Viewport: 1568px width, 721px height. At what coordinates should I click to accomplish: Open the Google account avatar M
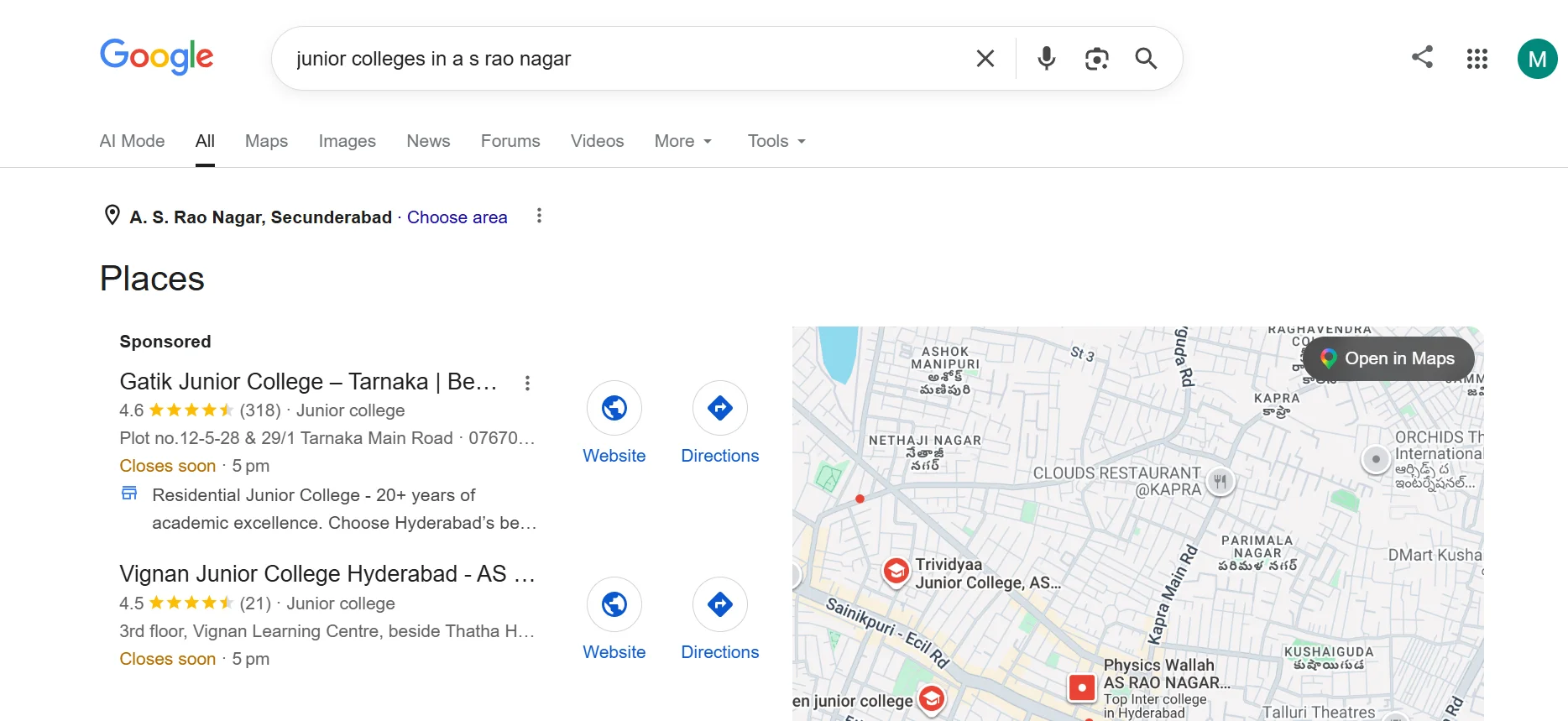pyautogui.click(x=1537, y=59)
